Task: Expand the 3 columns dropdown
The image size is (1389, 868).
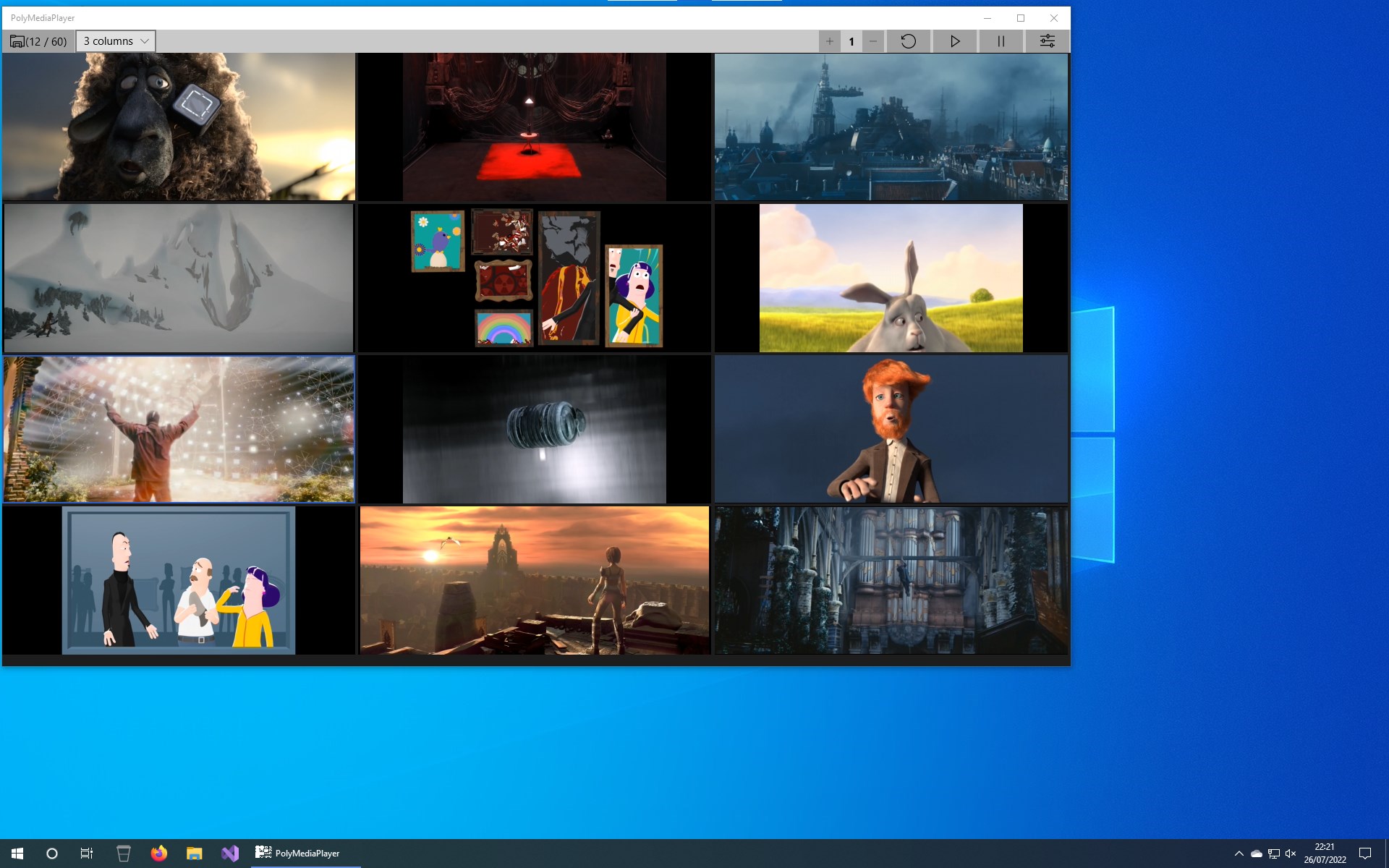Action: [116, 41]
